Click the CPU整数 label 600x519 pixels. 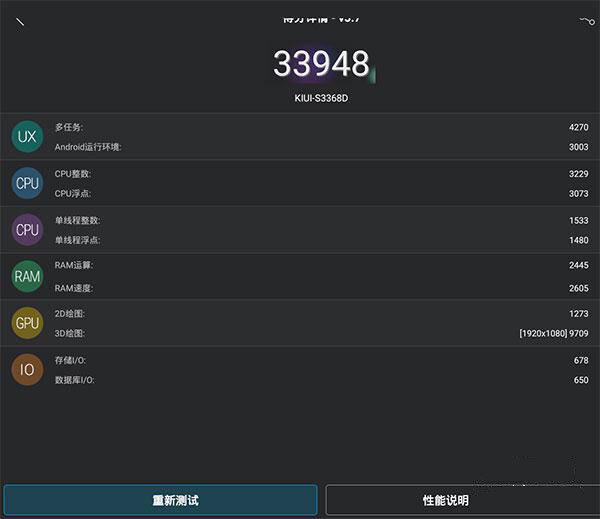click(x=73, y=174)
